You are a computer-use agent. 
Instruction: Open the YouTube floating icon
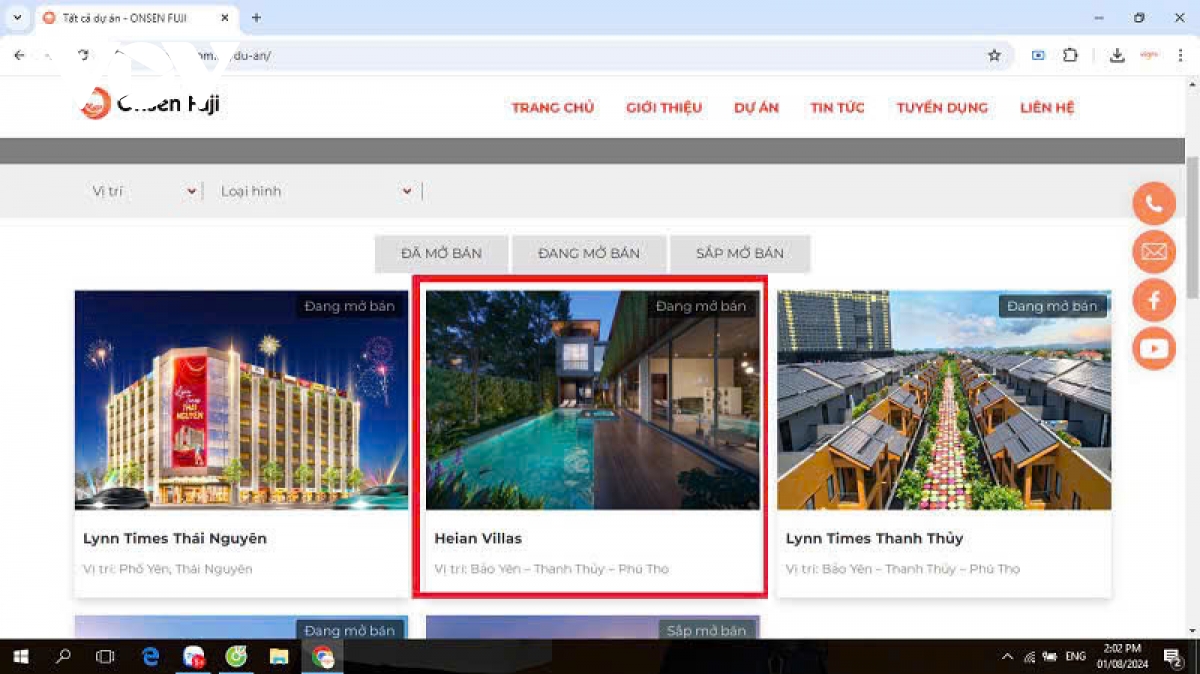click(1154, 348)
